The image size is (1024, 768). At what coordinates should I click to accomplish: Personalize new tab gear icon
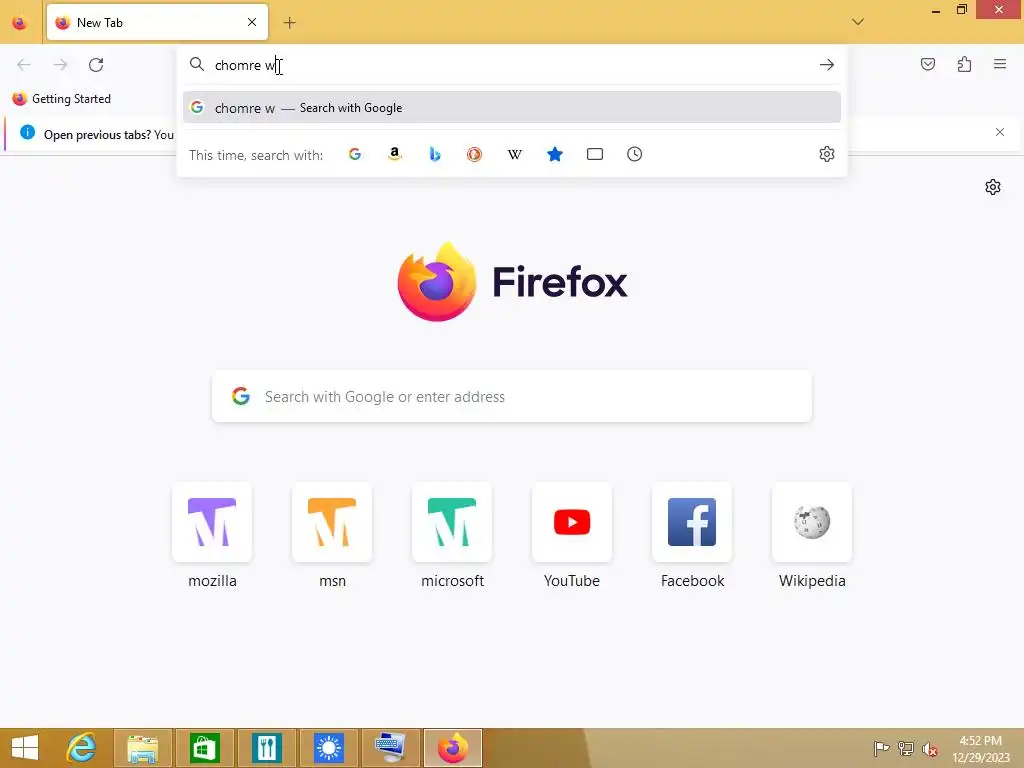pyautogui.click(x=993, y=187)
